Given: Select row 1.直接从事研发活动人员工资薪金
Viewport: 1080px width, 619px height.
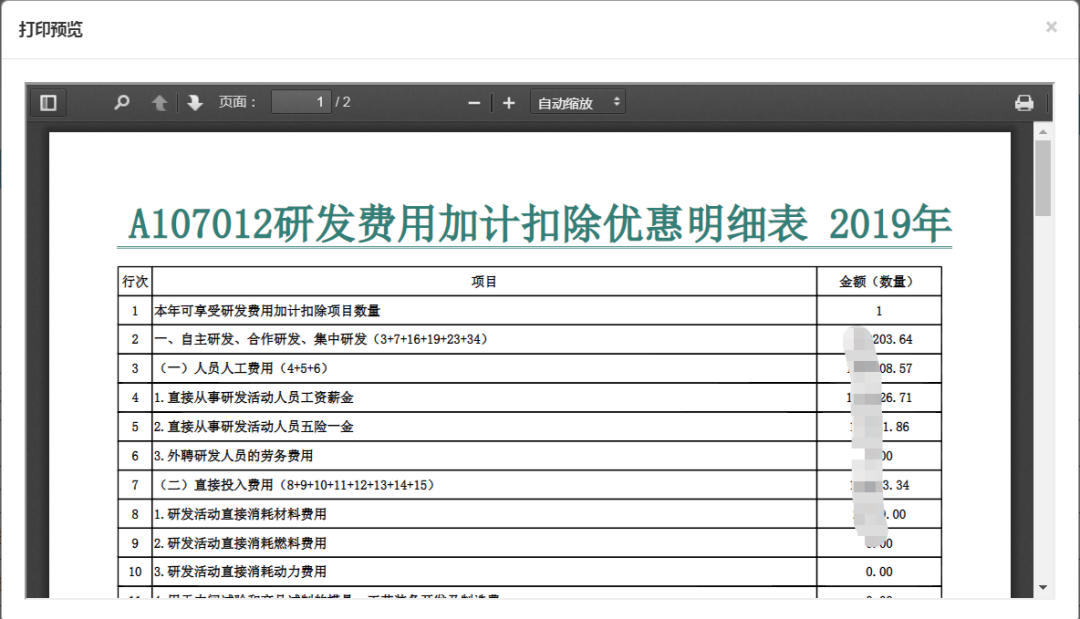Looking at the screenshot, I should (x=530, y=397).
